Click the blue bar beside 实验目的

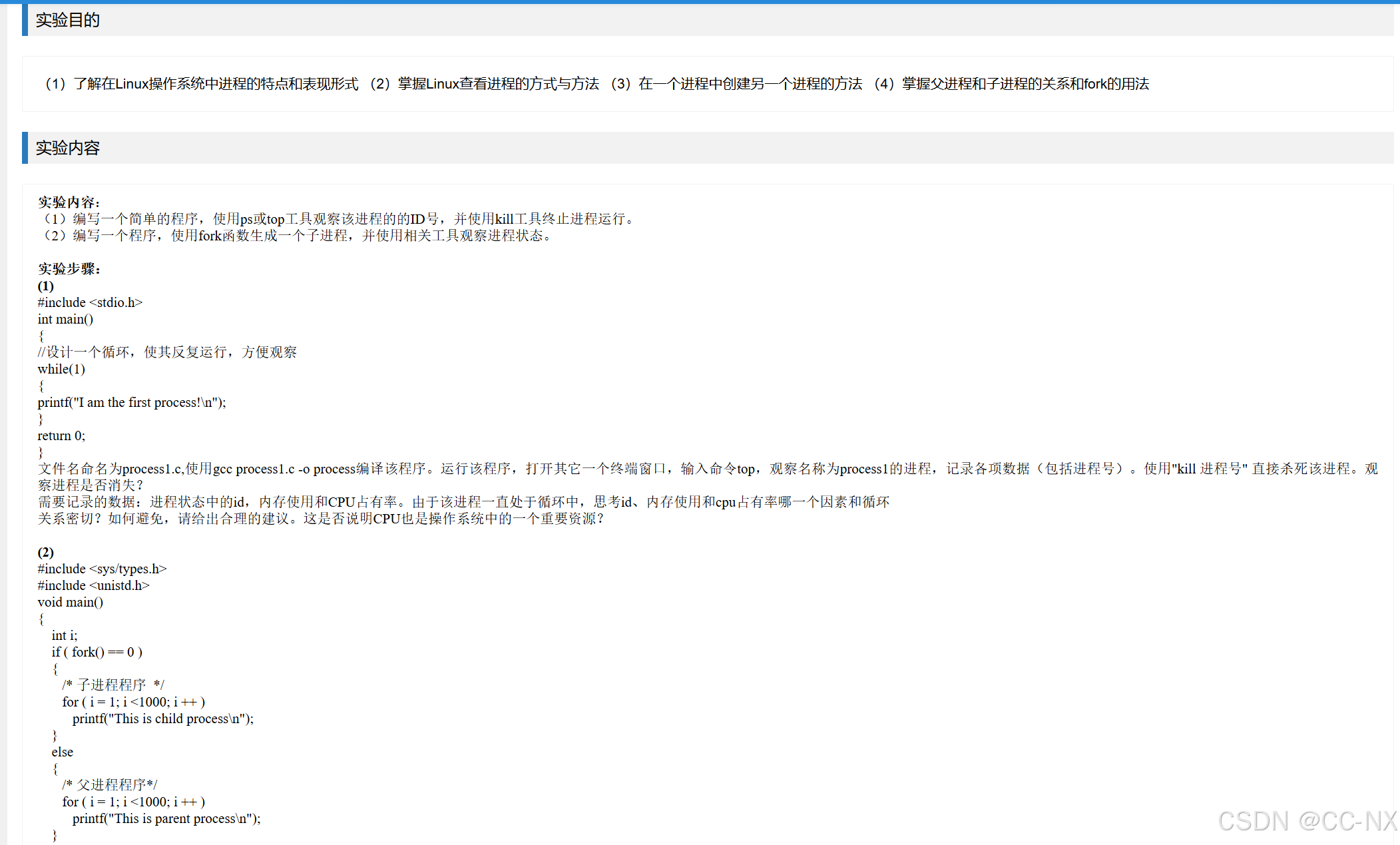[x=25, y=20]
